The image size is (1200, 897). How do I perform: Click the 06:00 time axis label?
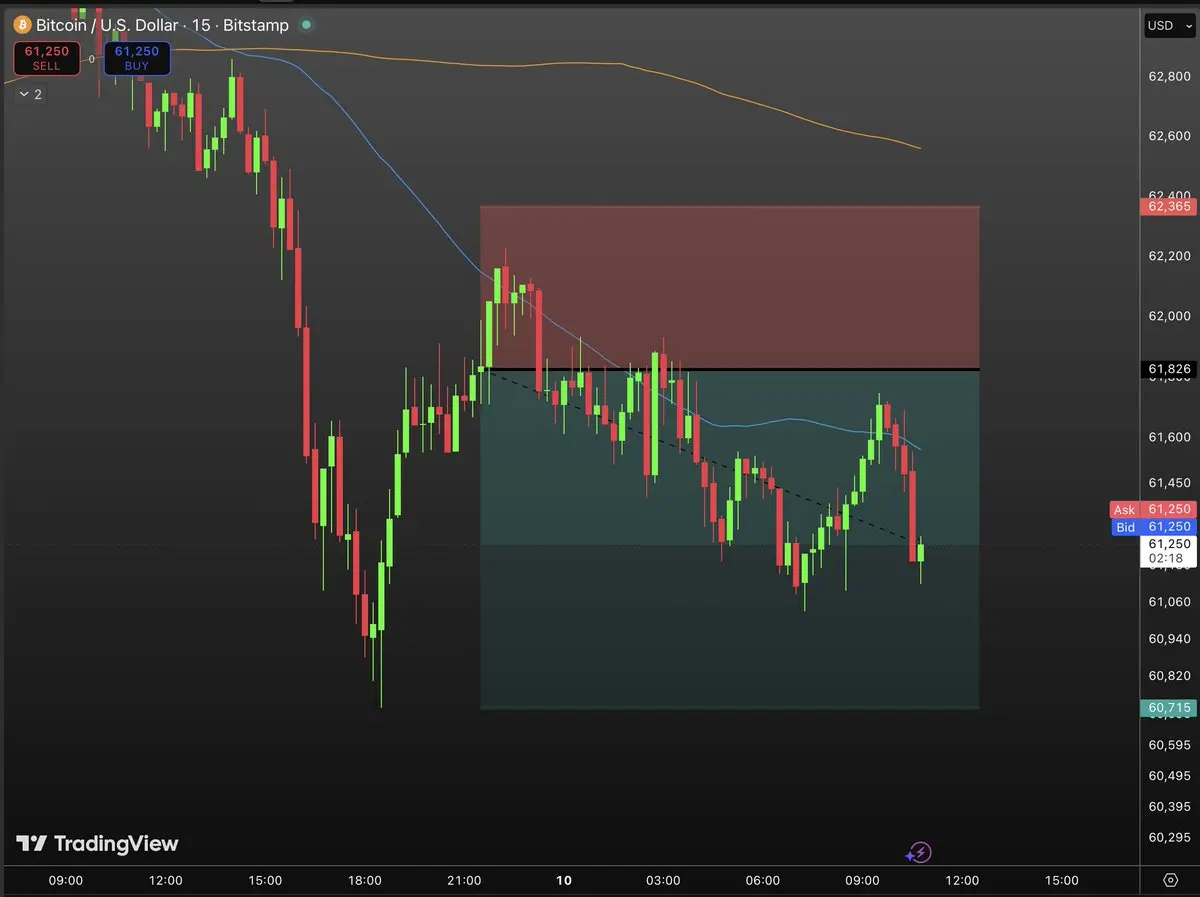pos(763,881)
